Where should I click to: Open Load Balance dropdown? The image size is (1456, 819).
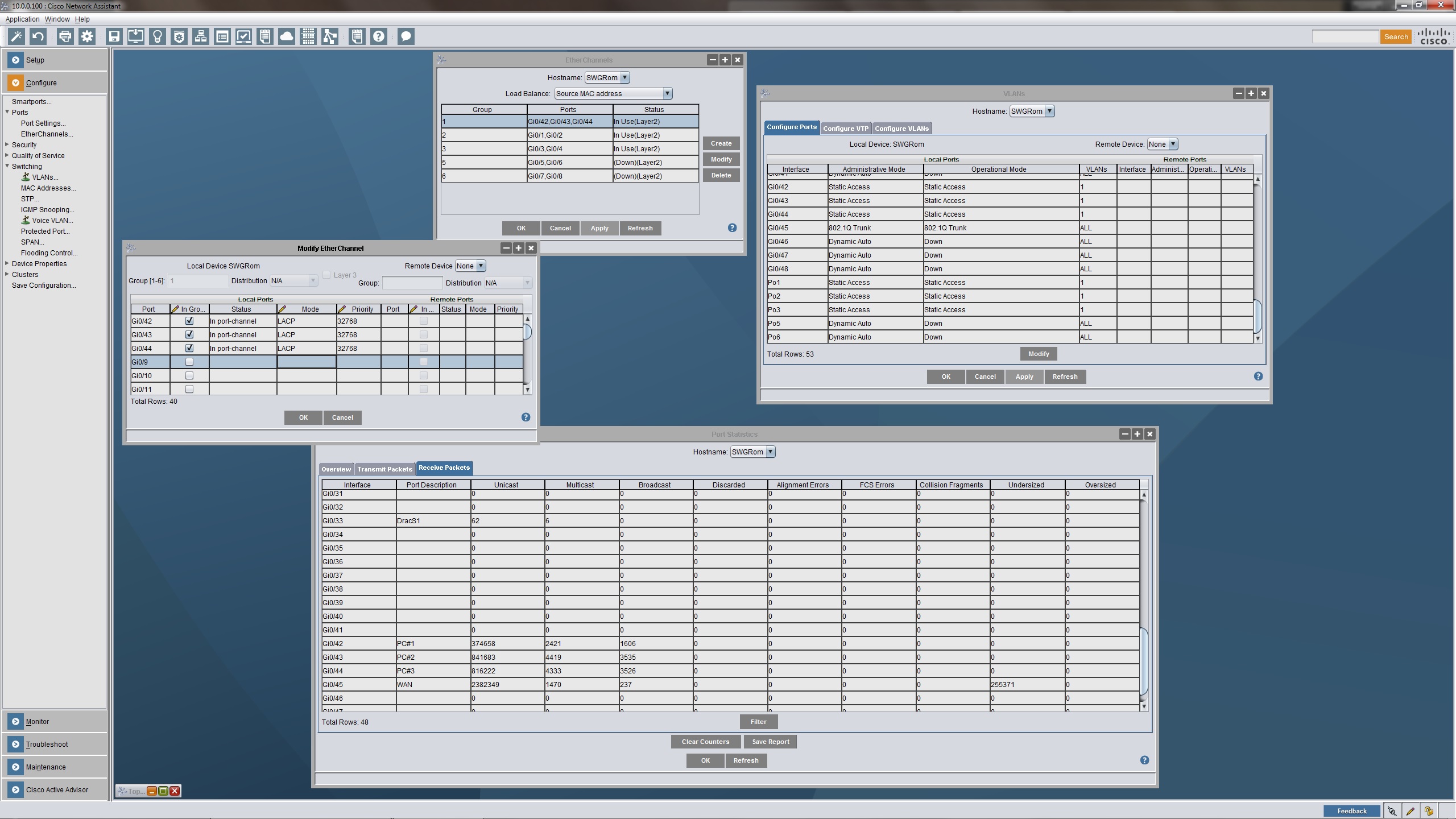tap(614, 94)
